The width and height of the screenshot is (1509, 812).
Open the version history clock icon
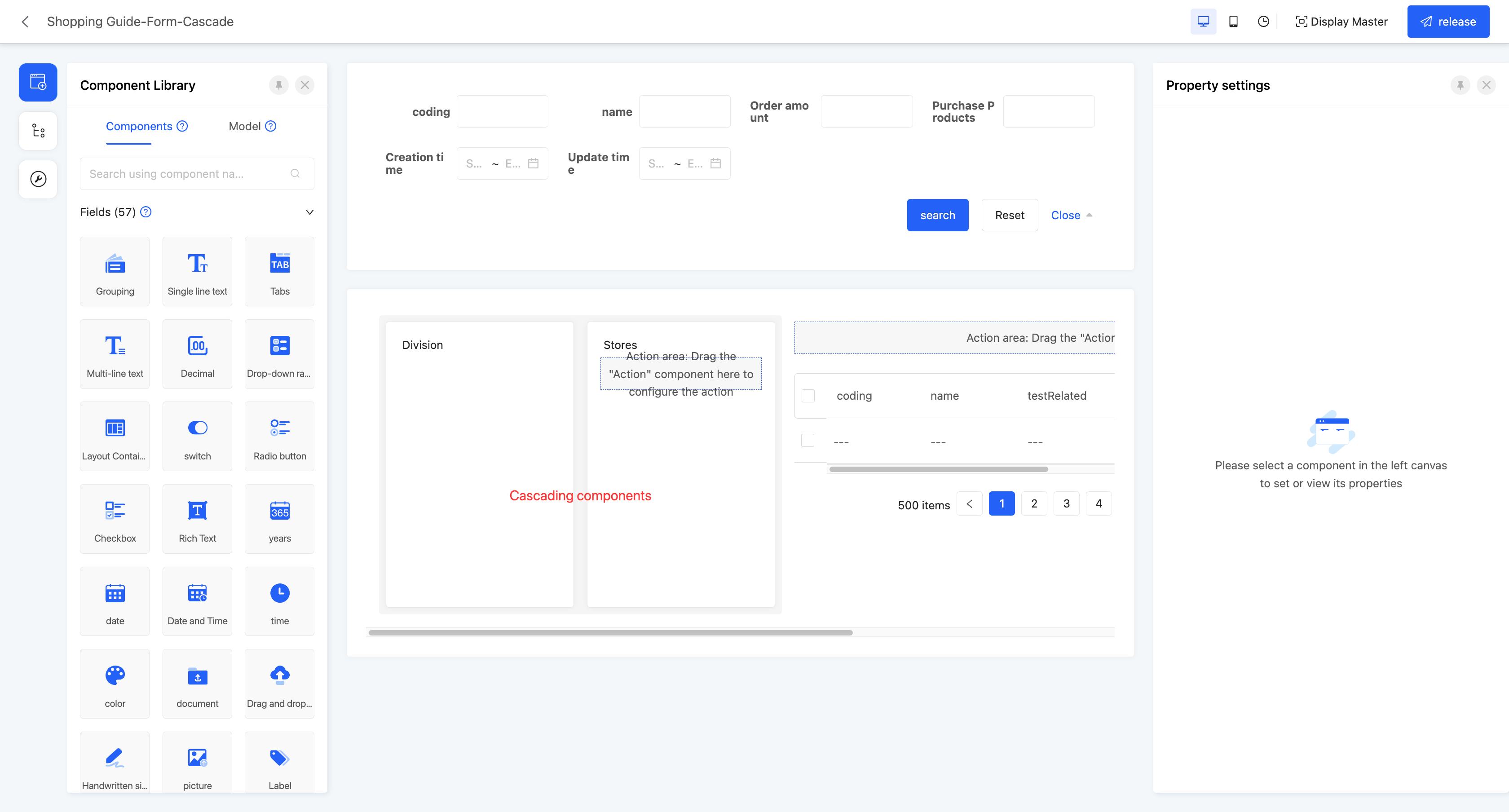(x=1263, y=21)
